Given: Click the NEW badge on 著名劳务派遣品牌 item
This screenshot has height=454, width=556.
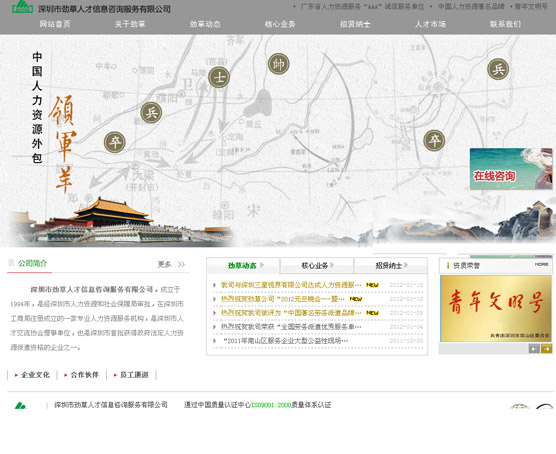Looking at the screenshot, I should 372,313.
